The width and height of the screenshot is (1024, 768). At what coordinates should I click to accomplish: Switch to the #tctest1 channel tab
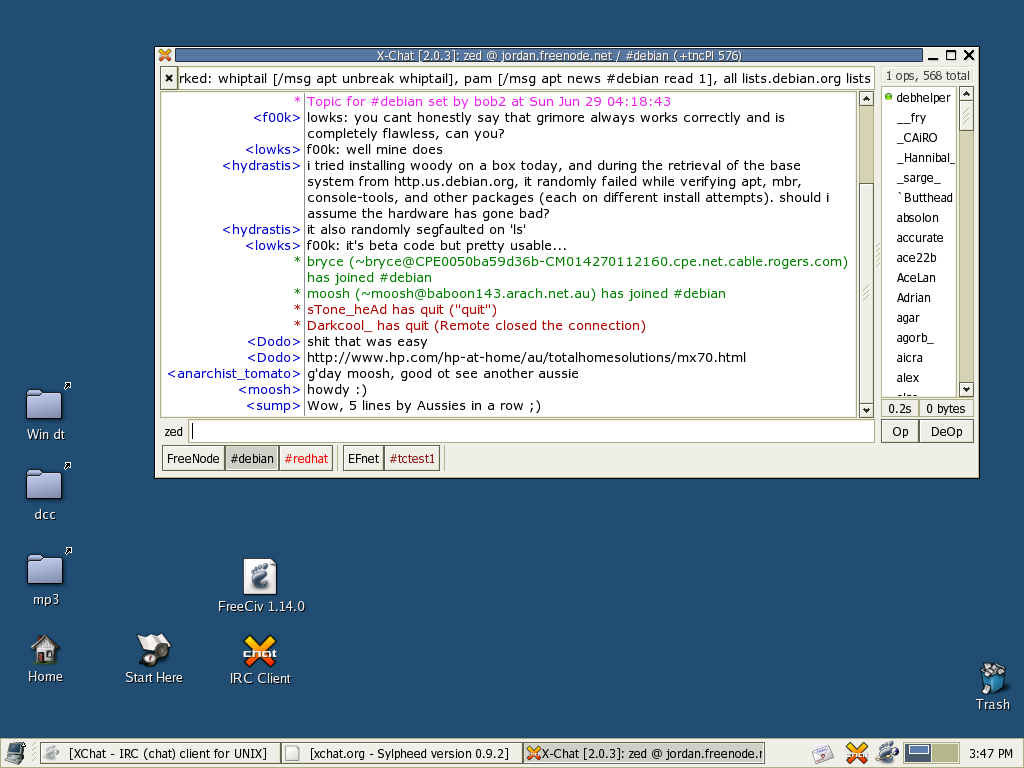(x=412, y=459)
